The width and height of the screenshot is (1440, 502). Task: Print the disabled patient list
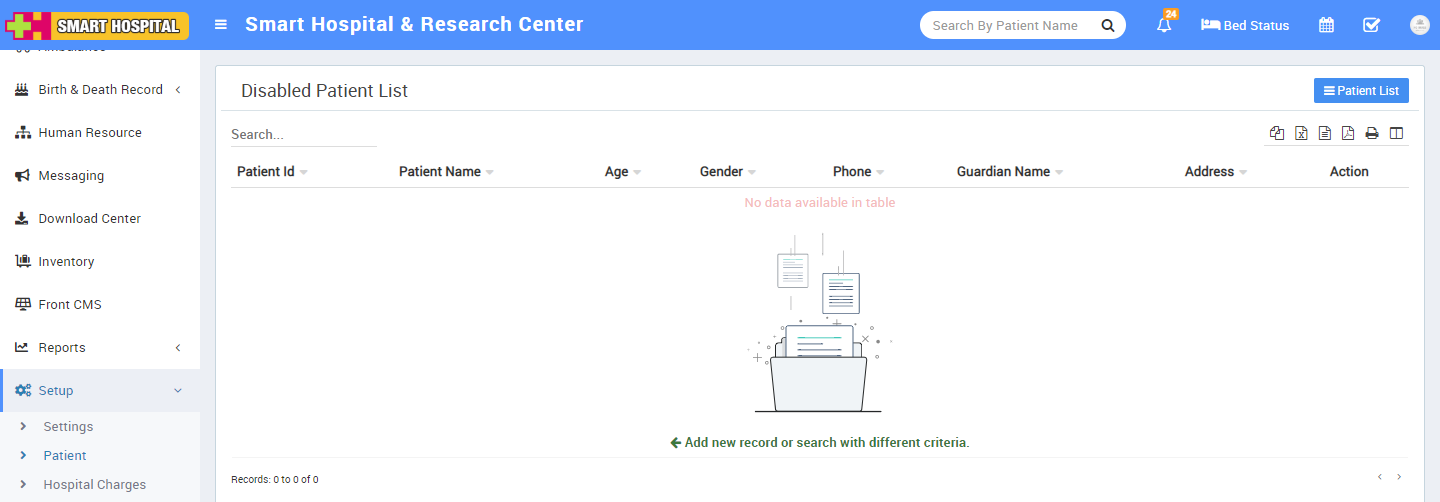[x=1372, y=133]
